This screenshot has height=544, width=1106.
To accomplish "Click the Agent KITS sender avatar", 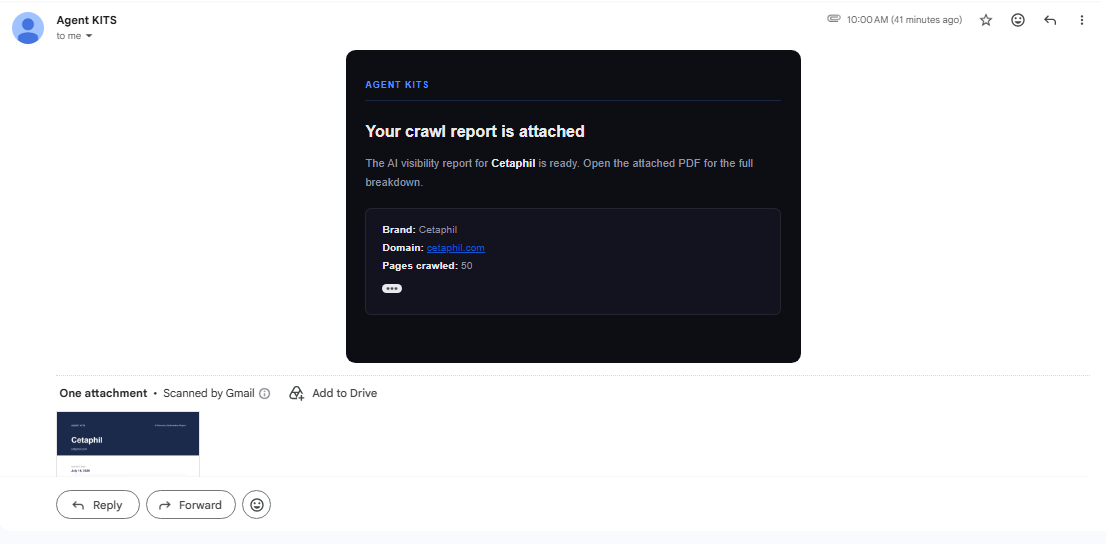I will (28, 28).
